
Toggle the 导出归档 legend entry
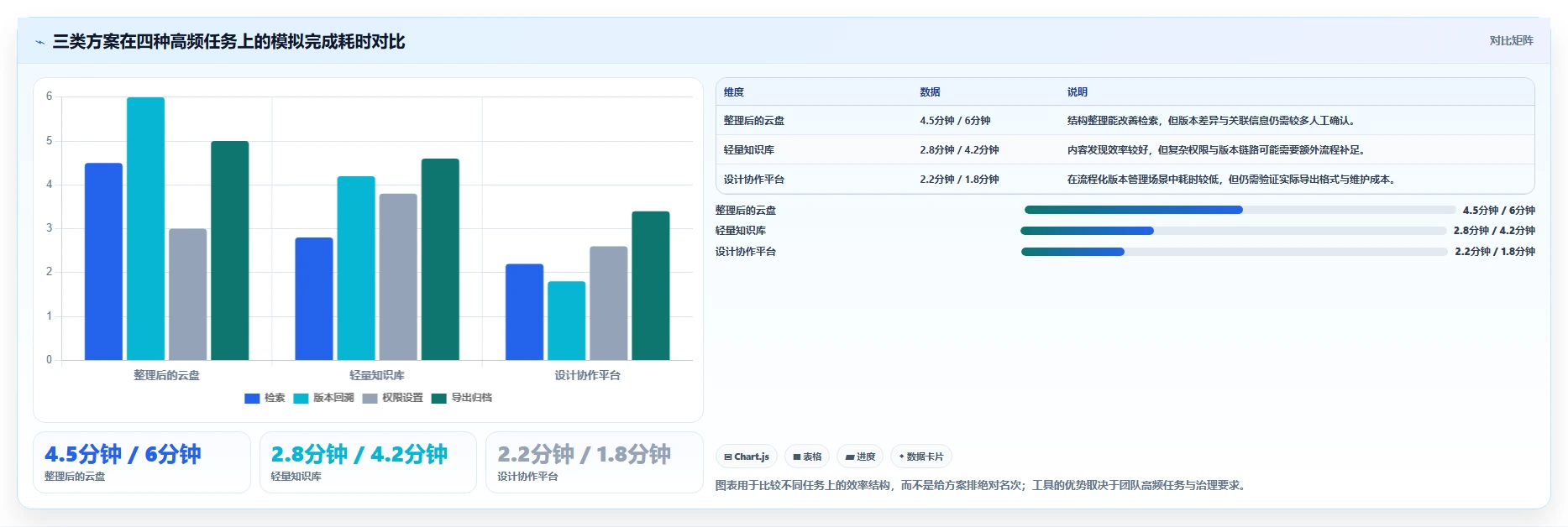point(461,398)
